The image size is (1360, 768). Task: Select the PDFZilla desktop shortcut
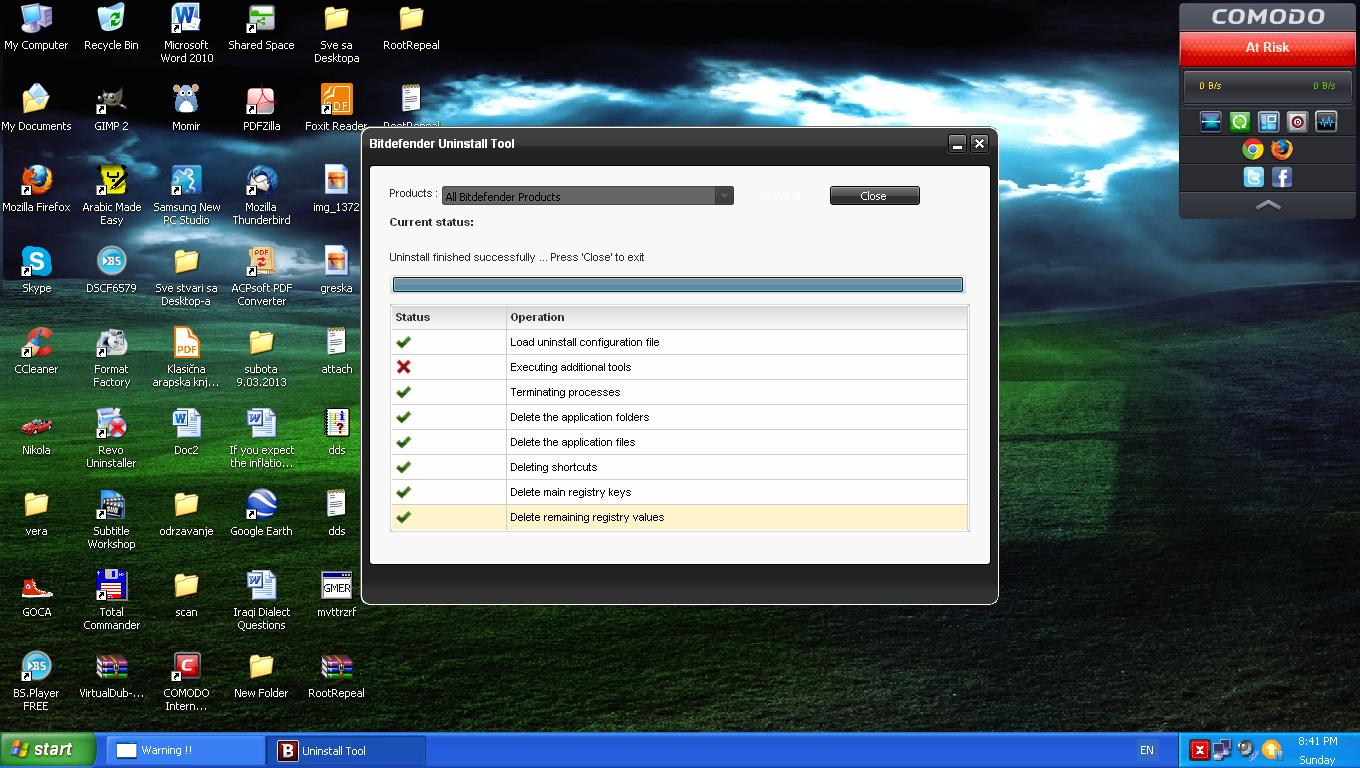point(261,109)
